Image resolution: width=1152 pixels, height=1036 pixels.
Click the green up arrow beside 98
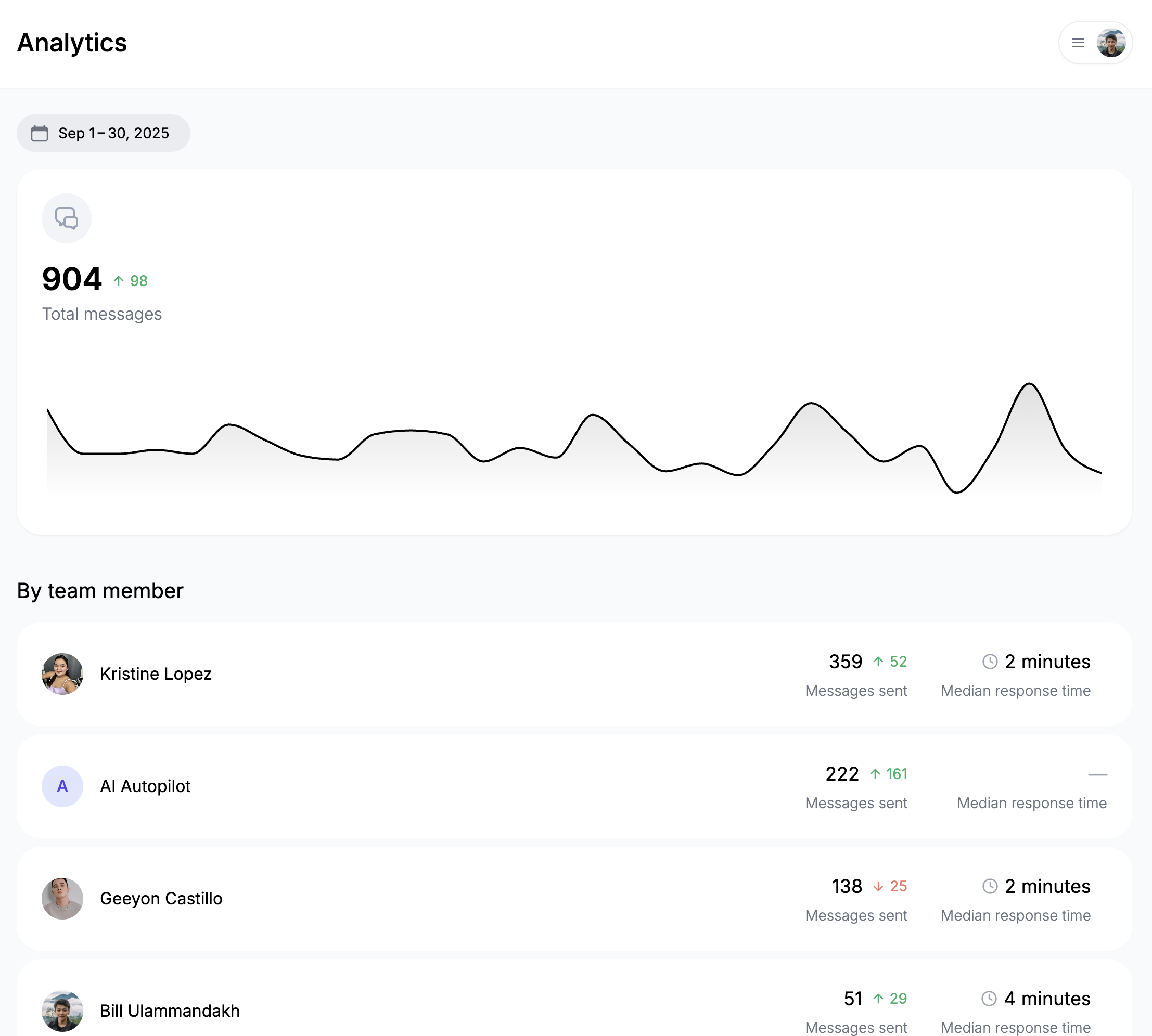pyautogui.click(x=119, y=281)
